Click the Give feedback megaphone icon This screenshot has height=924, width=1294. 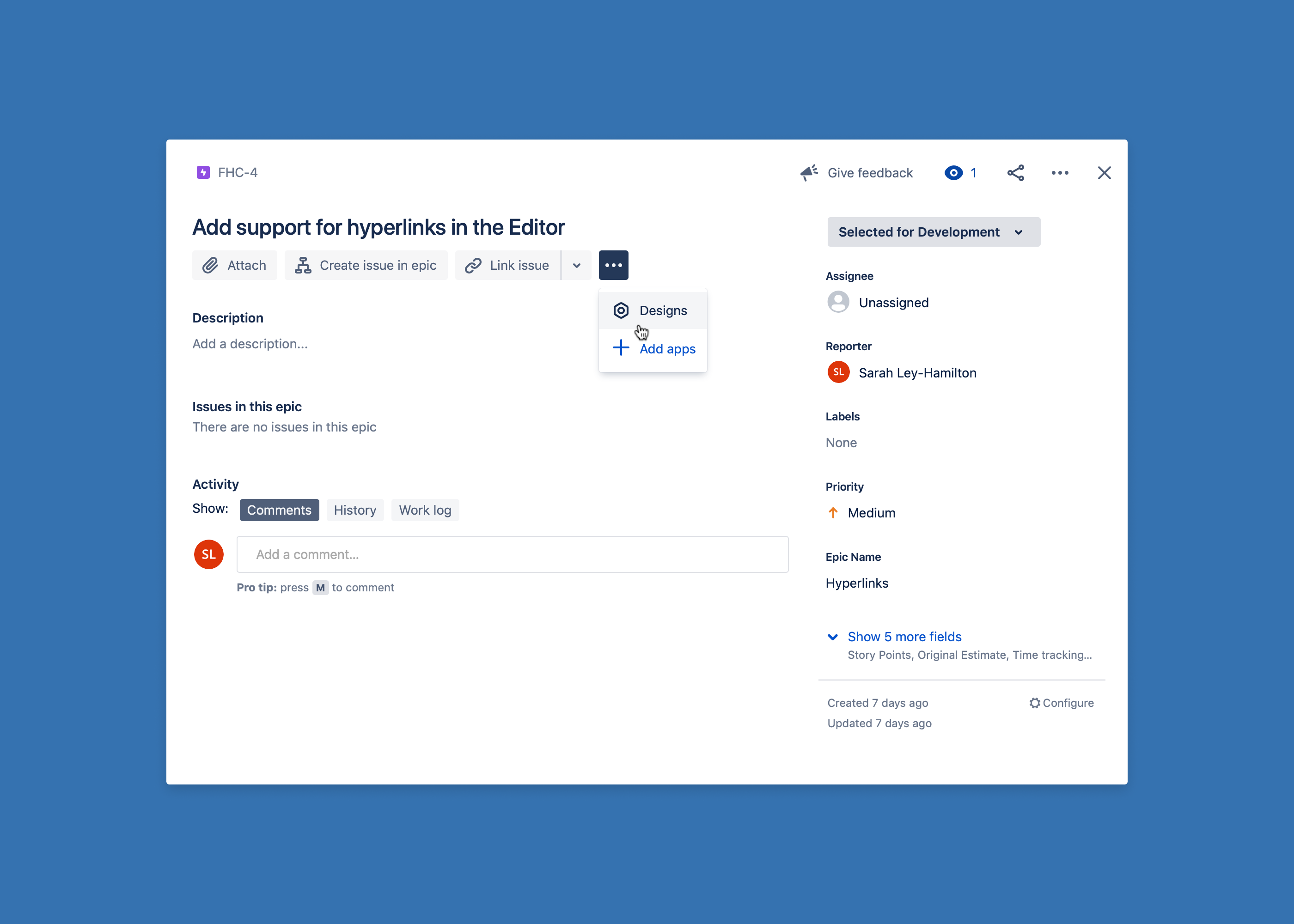[x=809, y=172]
